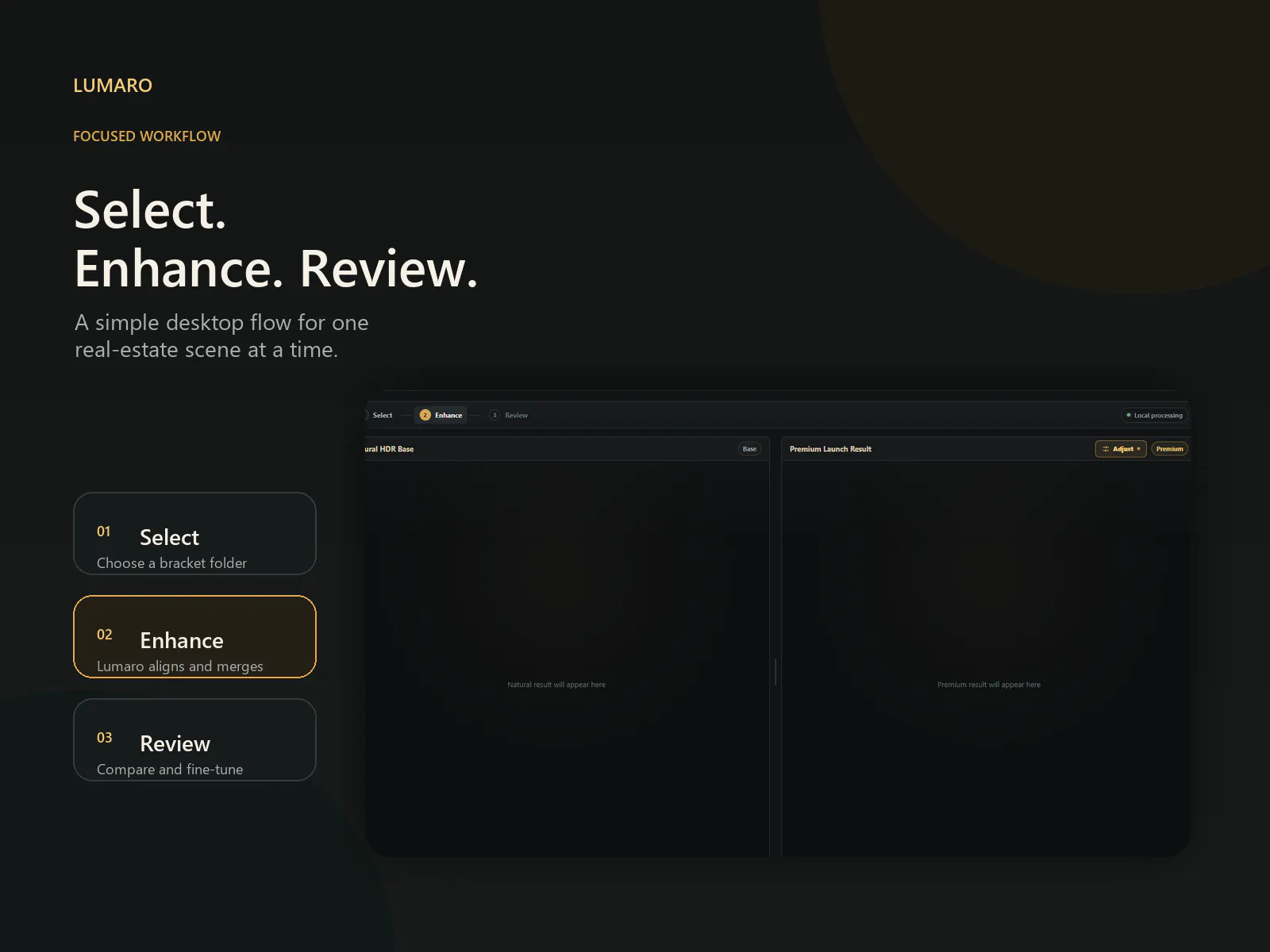
Task: Click the 'Premium result will appear here' placeholder
Action: coord(989,685)
